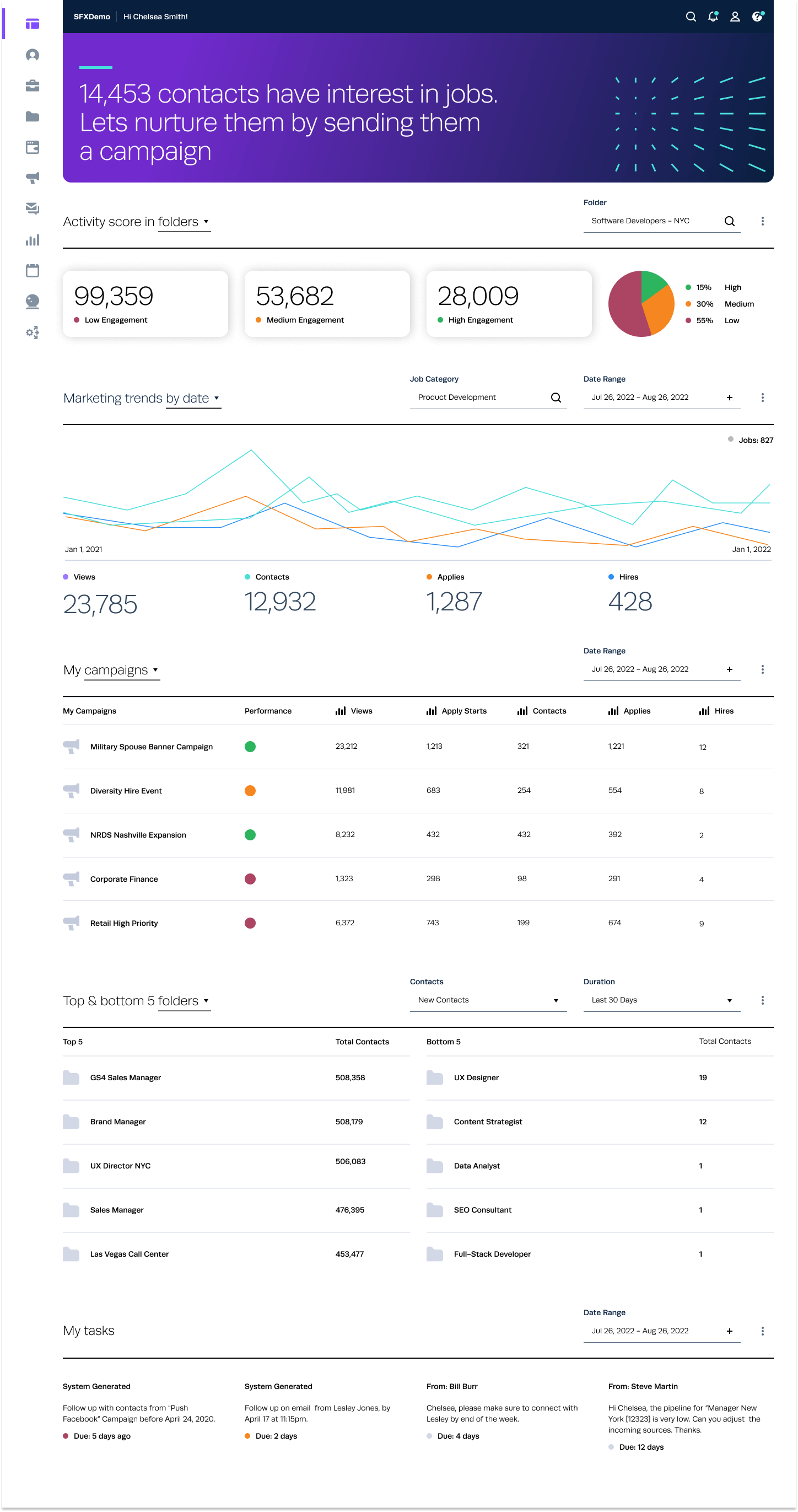Click the search icon in top header

pos(691,17)
